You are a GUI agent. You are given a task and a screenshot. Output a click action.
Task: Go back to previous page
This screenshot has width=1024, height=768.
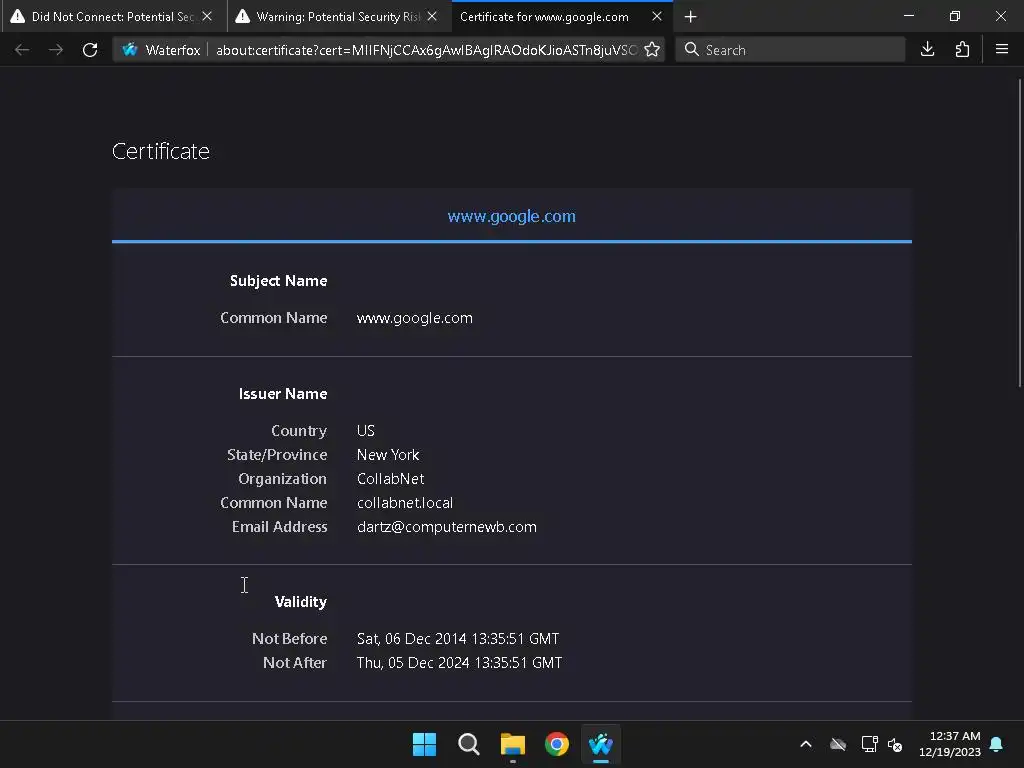pos(22,50)
